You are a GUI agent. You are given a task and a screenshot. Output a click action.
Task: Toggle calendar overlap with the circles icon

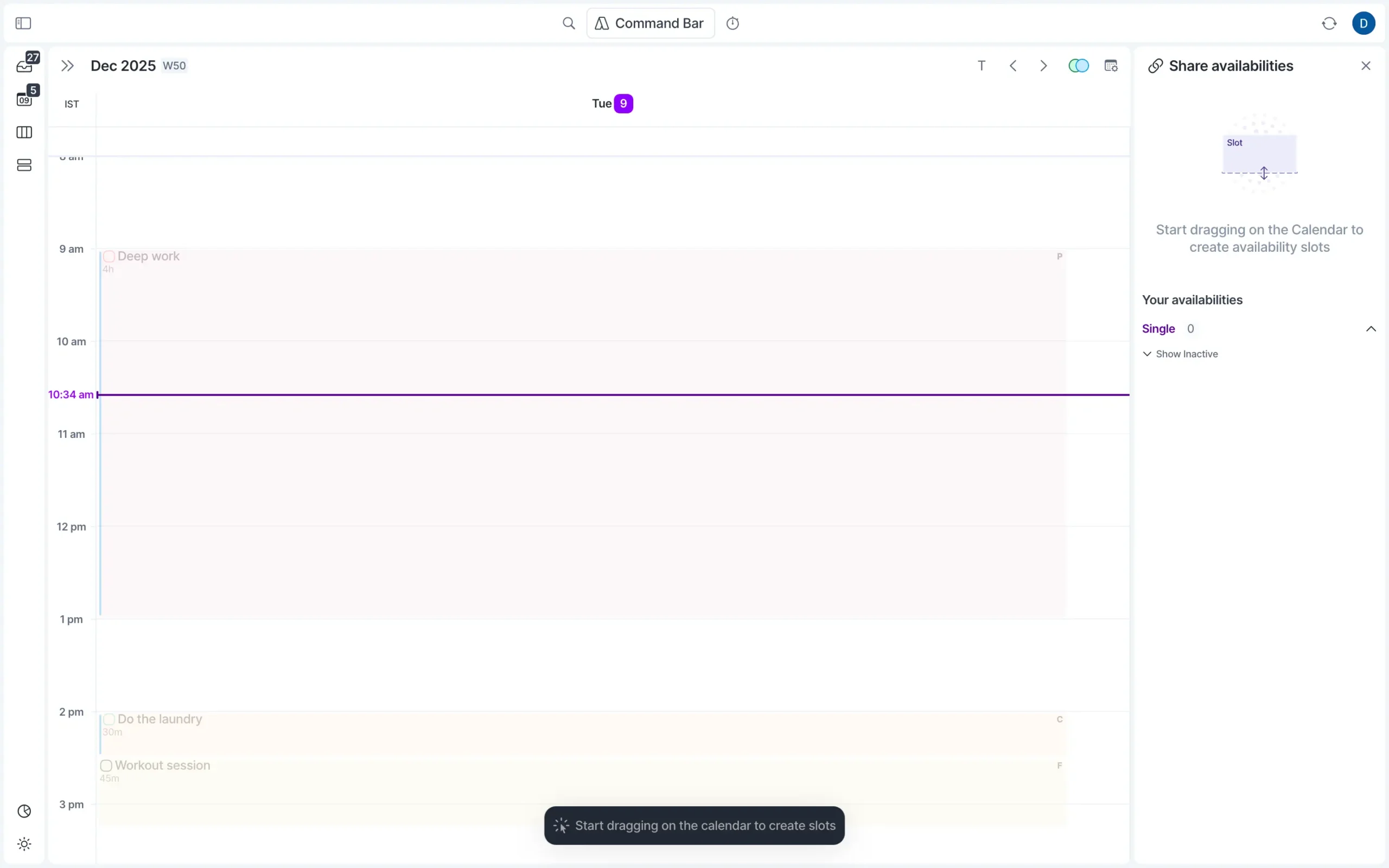click(1079, 65)
